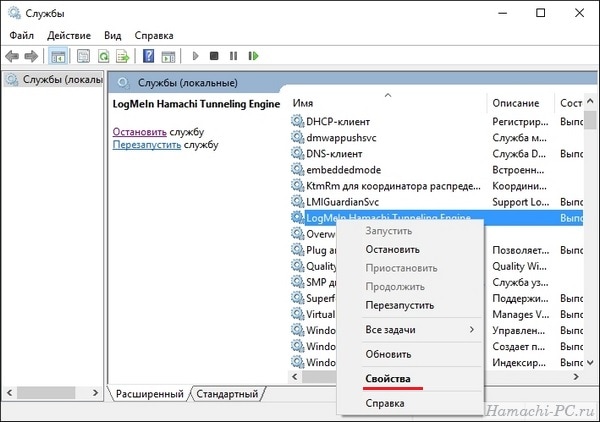Click the Службы icon in header panel
The image size is (600, 422).
[x=123, y=83]
